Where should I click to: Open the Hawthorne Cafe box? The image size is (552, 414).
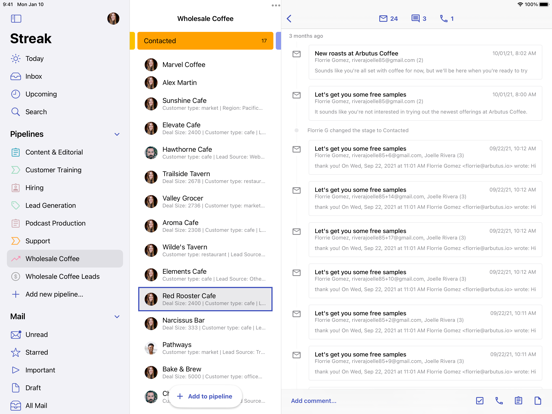[x=205, y=153]
